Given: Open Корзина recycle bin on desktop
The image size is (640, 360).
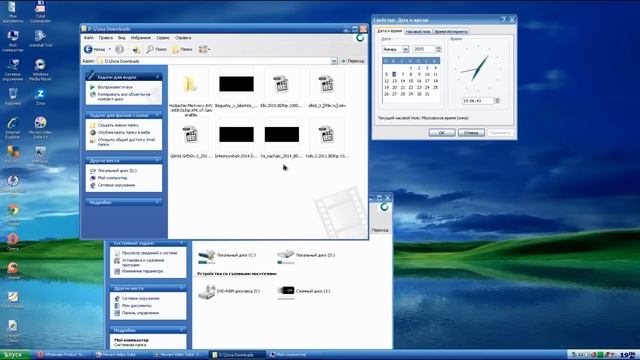Looking at the screenshot, I should point(13,97).
